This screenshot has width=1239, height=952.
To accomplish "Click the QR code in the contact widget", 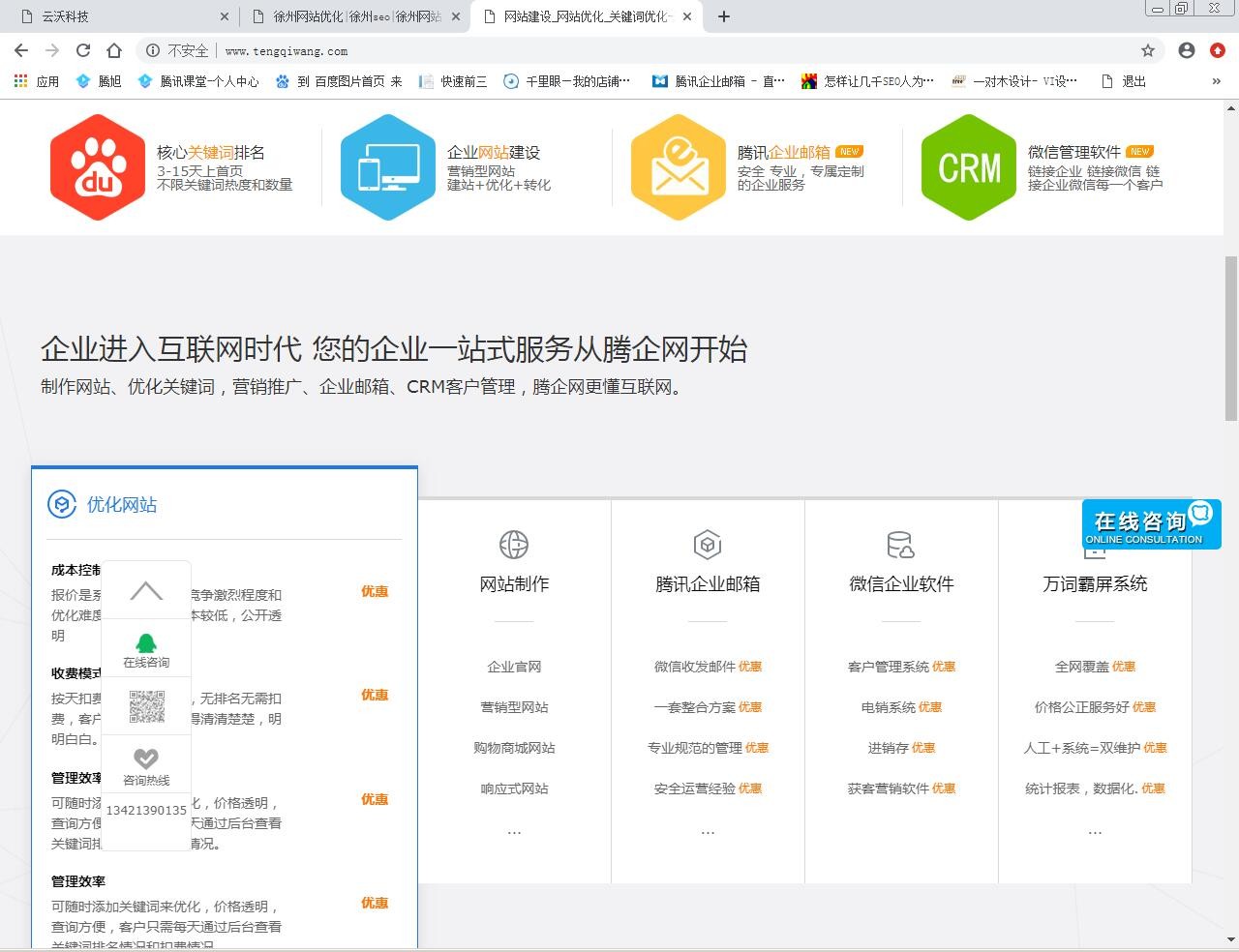I will 146,706.
